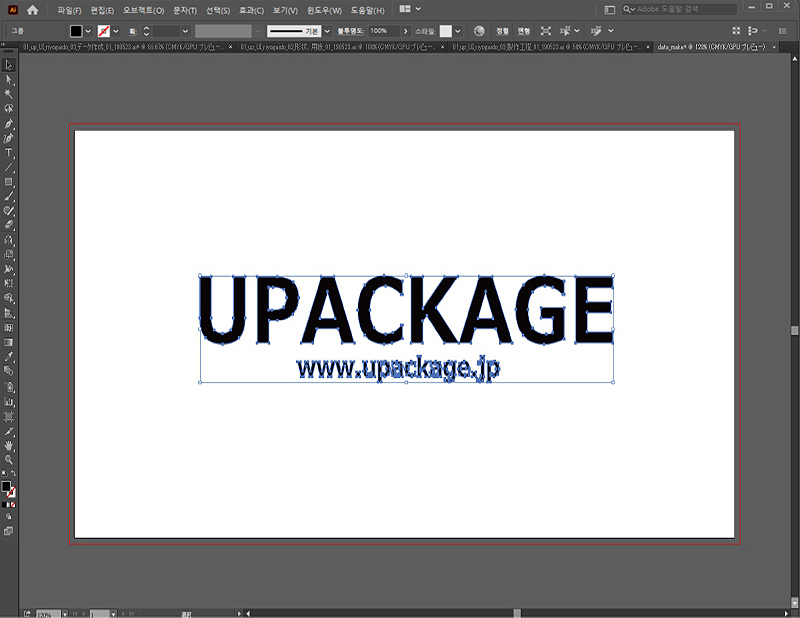Select the Artboard tool
Image resolution: width=800 pixels, height=618 pixels.
[x=8, y=417]
